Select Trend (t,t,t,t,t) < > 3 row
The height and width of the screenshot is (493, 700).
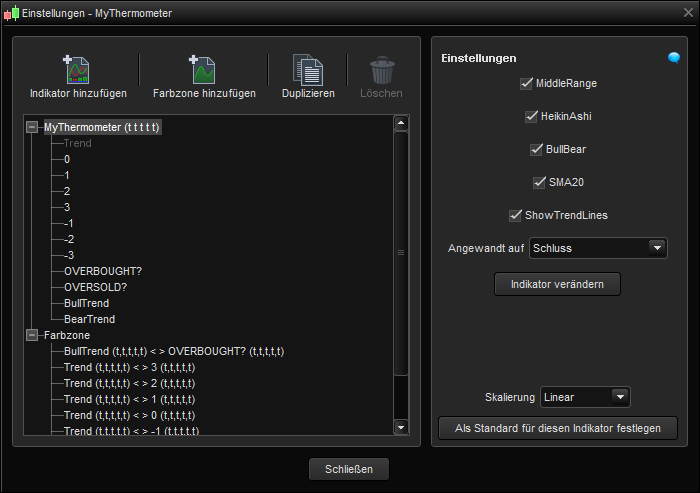129,368
